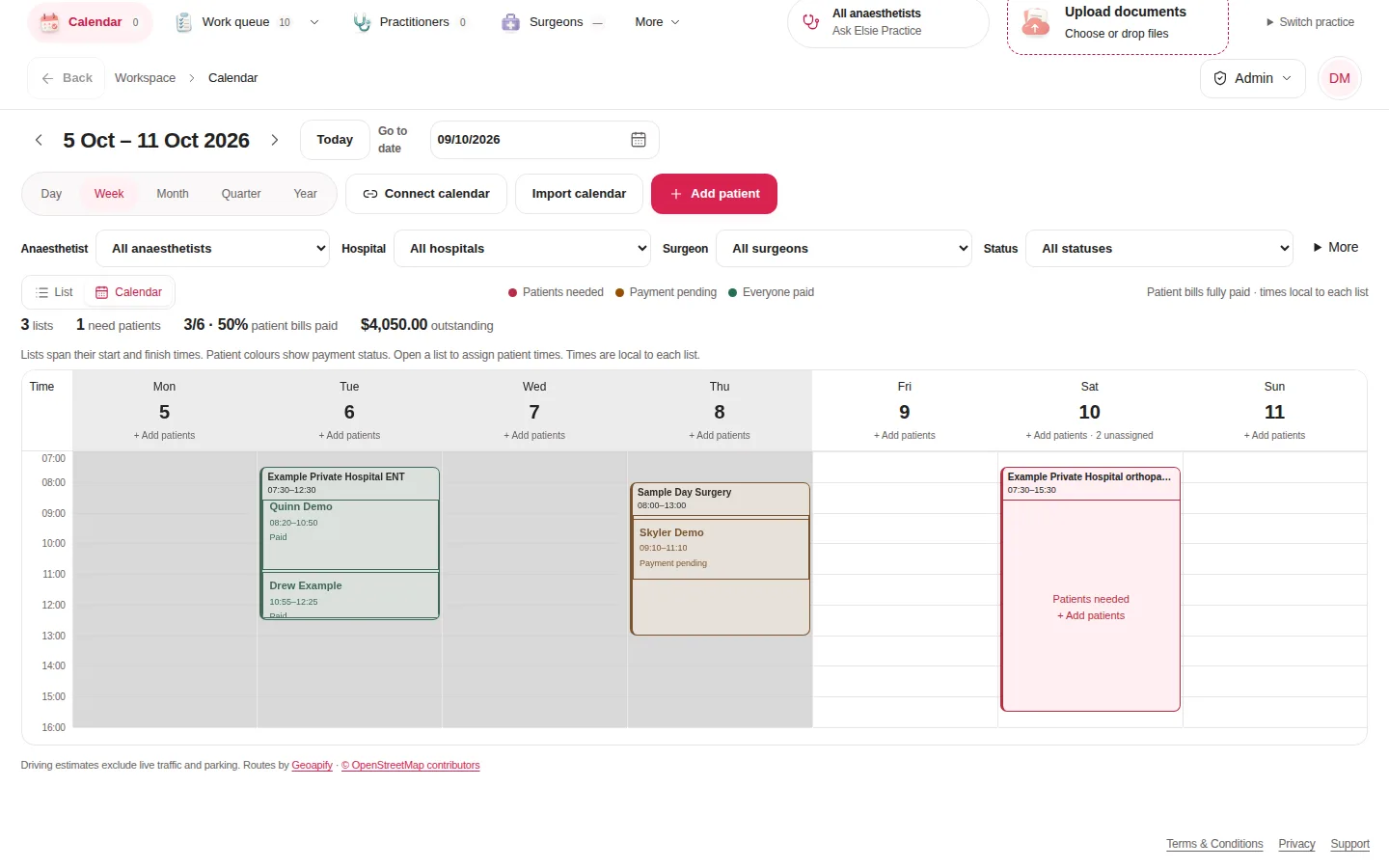Click the date picker calendar icon
The width and height of the screenshot is (1389, 868).
pos(639,140)
